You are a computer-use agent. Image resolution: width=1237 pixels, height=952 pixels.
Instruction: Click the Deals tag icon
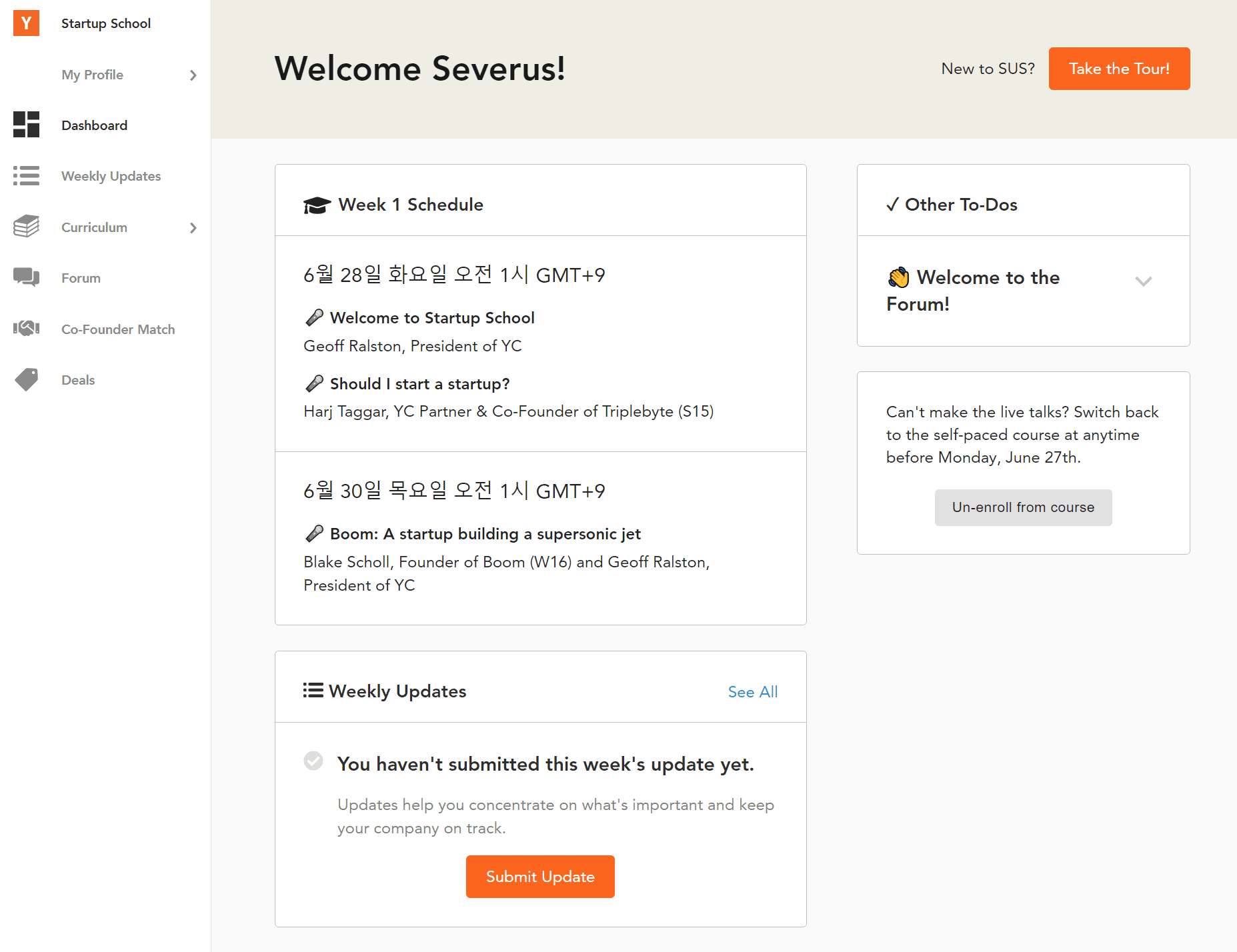pyautogui.click(x=26, y=379)
